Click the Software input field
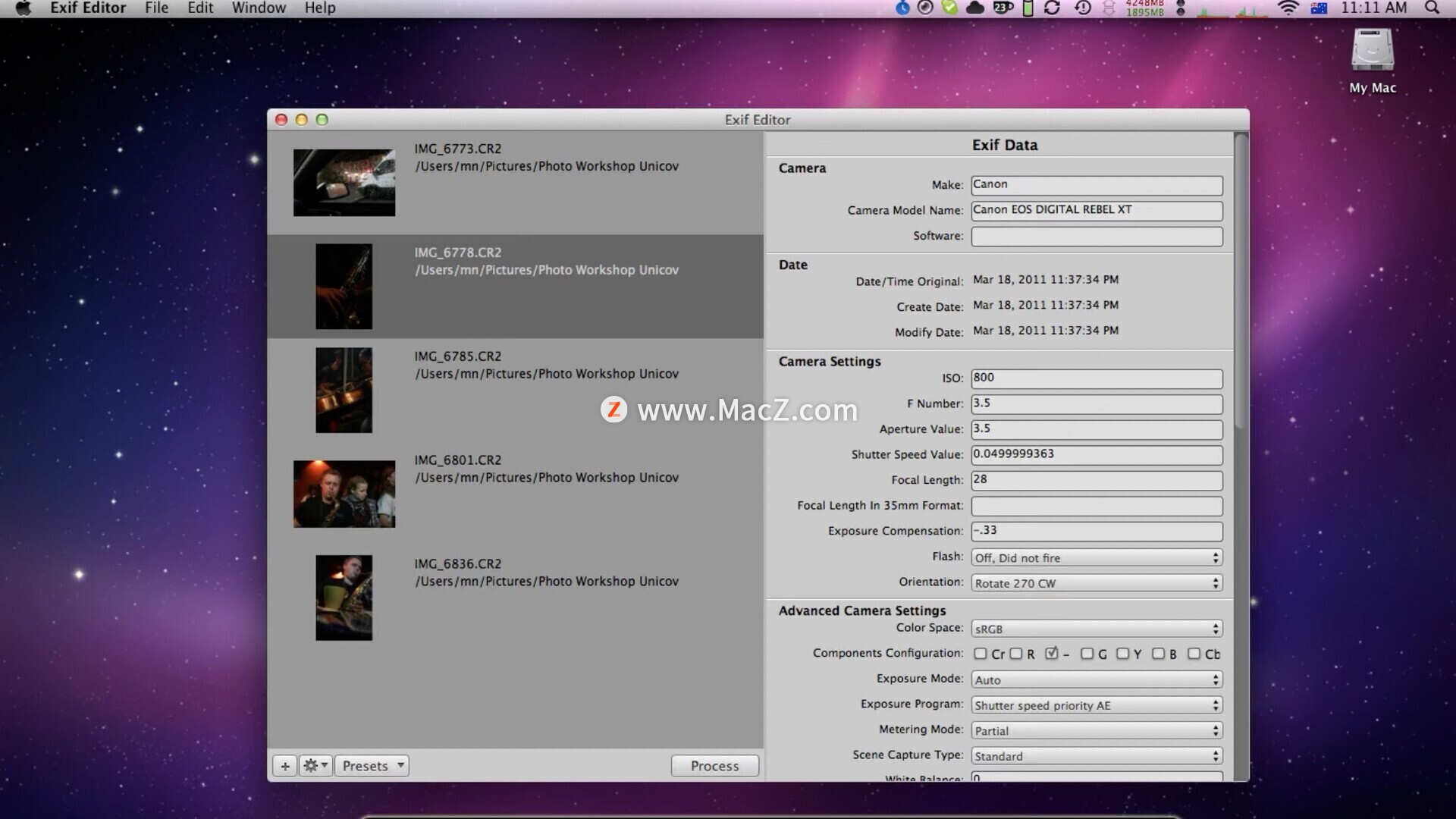 click(x=1097, y=237)
